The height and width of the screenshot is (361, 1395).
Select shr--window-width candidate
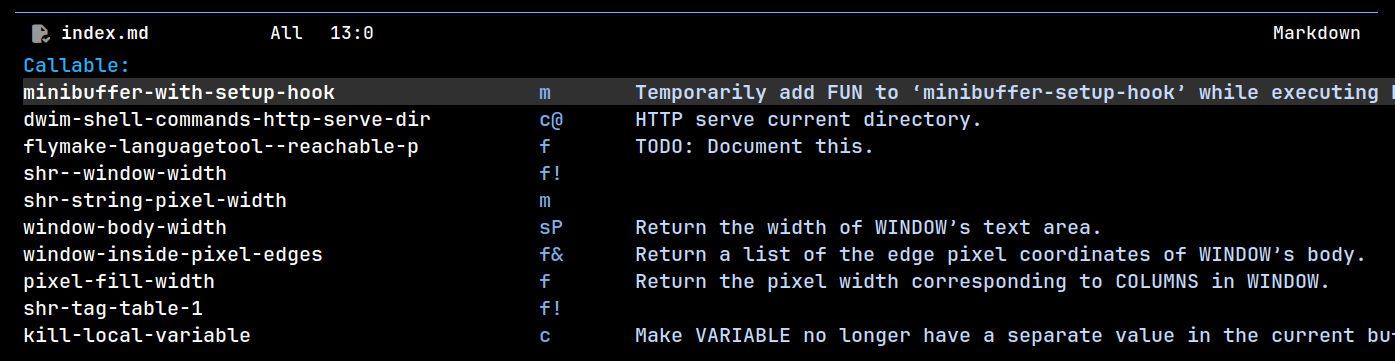click(x=125, y=174)
